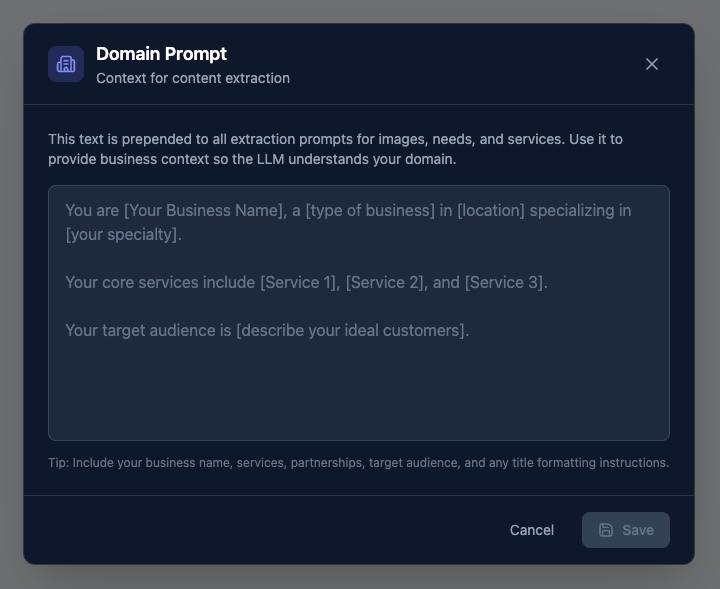The height and width of the screenshot is (589, 720).
Task: Click the Save button
Action: point(625,530)
